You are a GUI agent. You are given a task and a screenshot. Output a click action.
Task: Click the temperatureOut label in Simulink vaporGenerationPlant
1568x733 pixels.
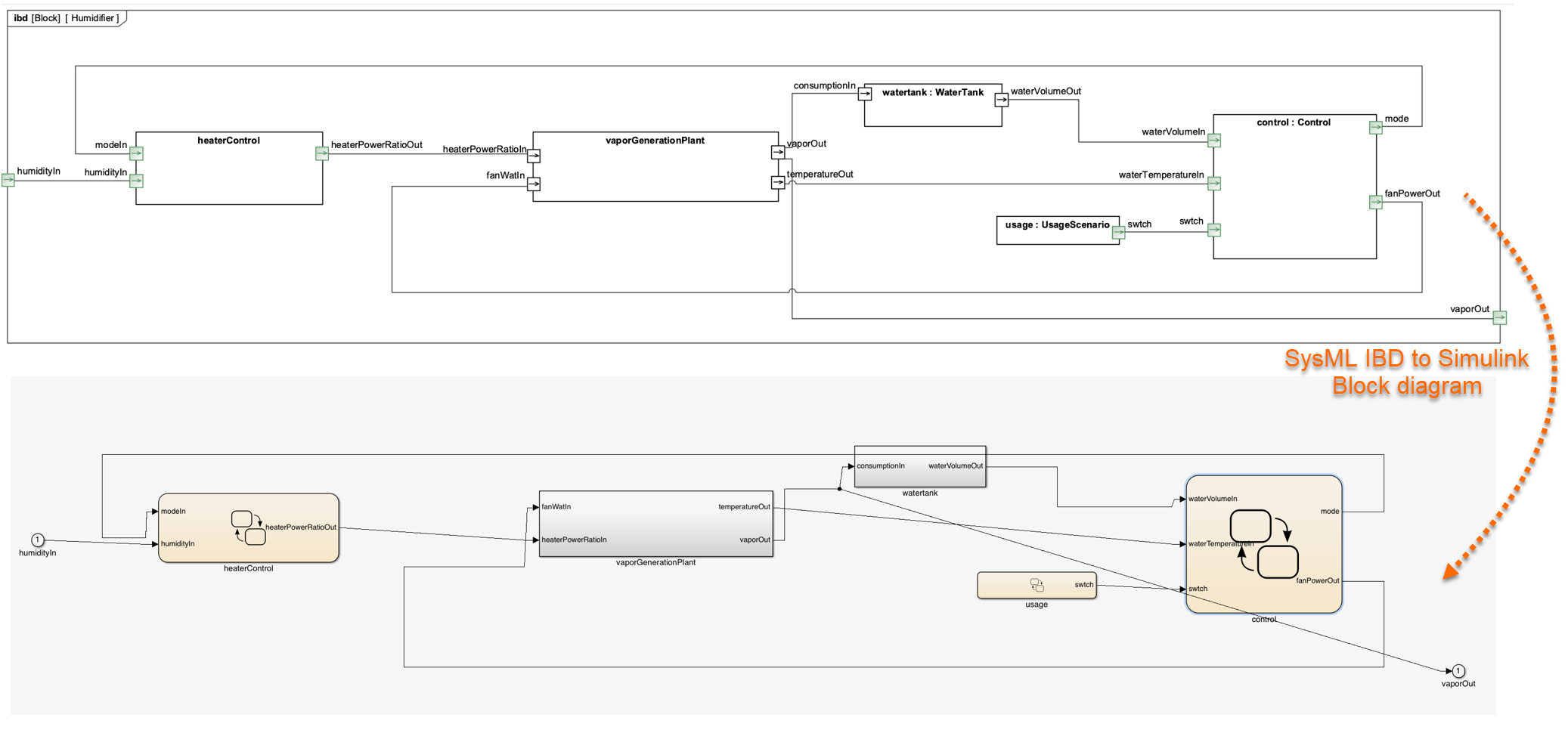pos(745,507)
